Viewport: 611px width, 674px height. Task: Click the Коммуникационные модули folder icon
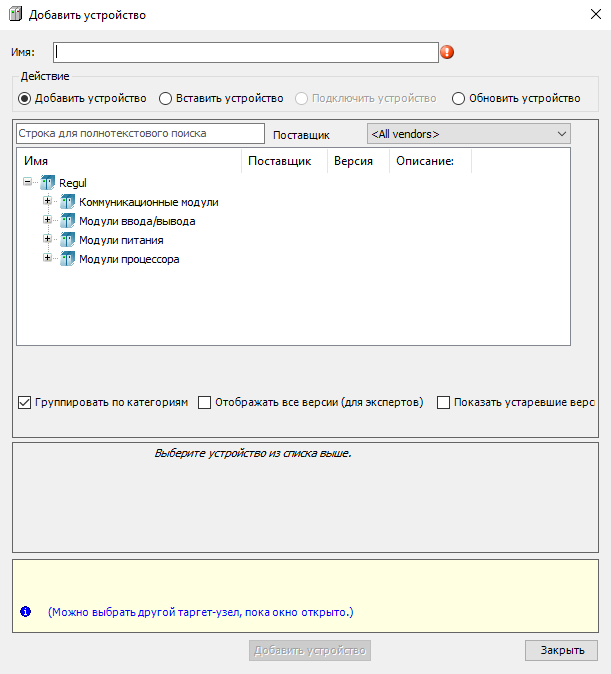point(68,202)
